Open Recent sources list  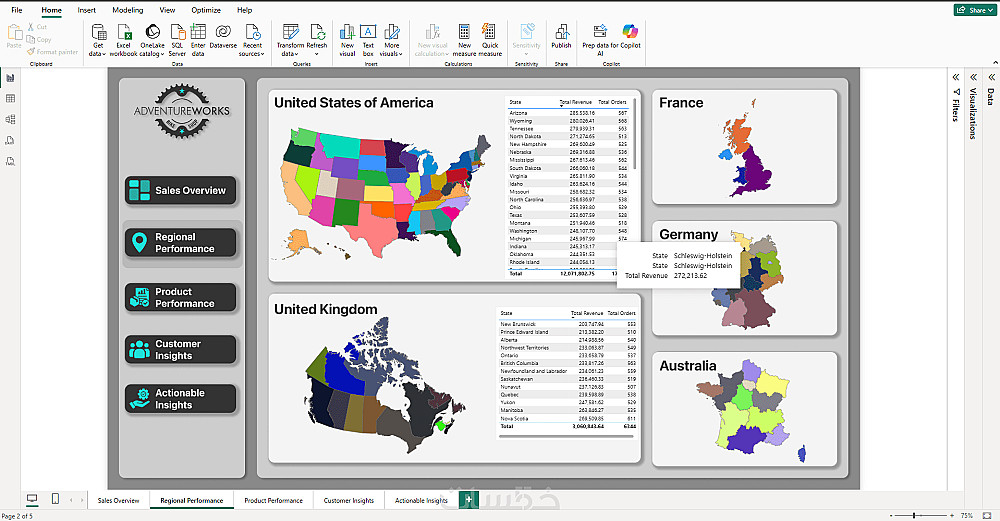tap(252, 40)
